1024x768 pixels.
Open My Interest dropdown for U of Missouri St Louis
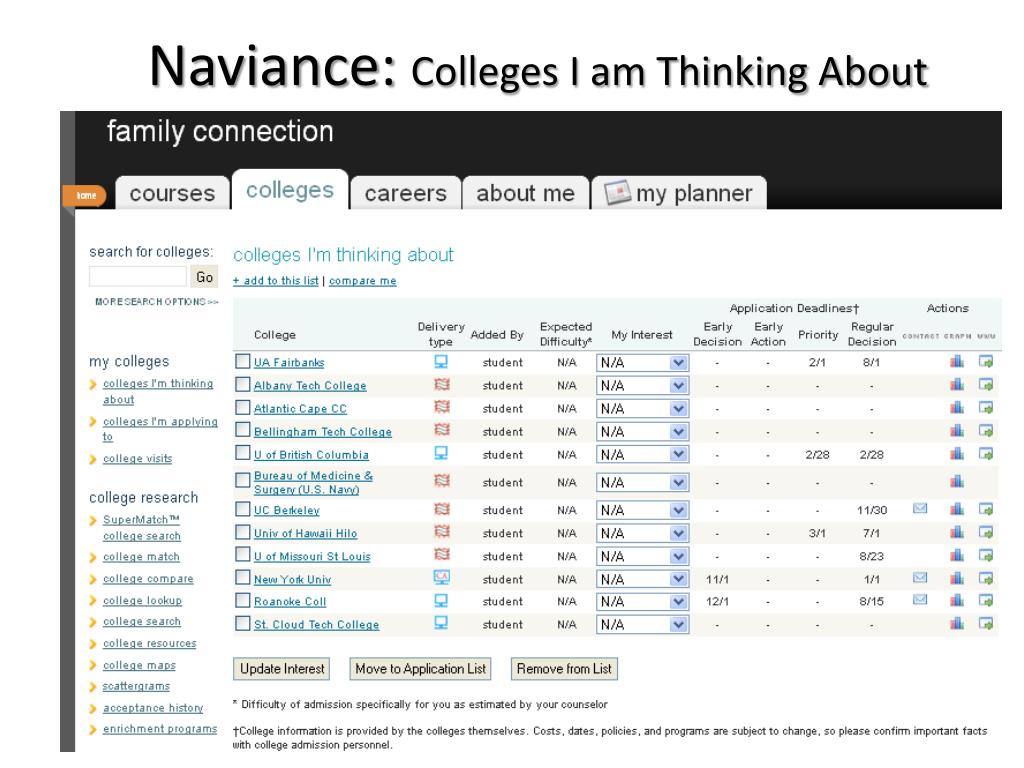coord(643,556)
